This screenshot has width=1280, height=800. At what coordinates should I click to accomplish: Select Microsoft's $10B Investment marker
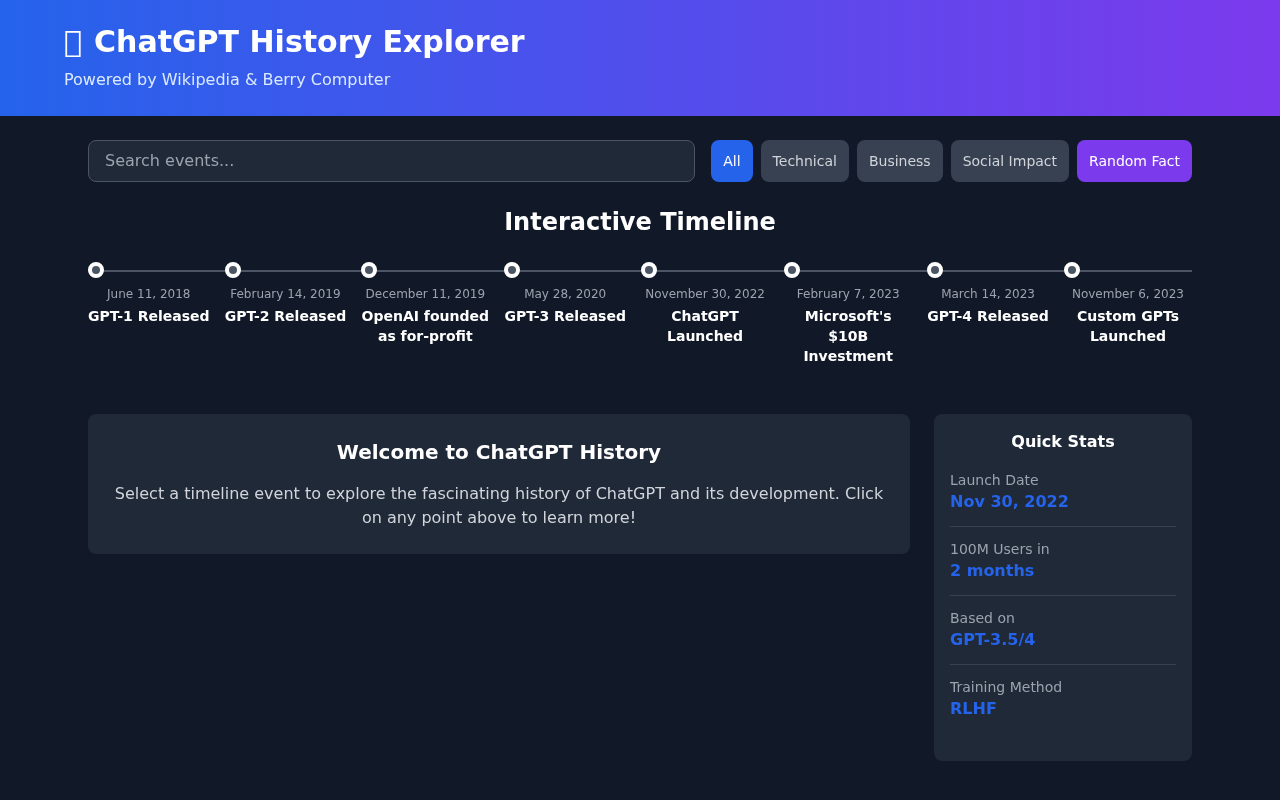793,269
